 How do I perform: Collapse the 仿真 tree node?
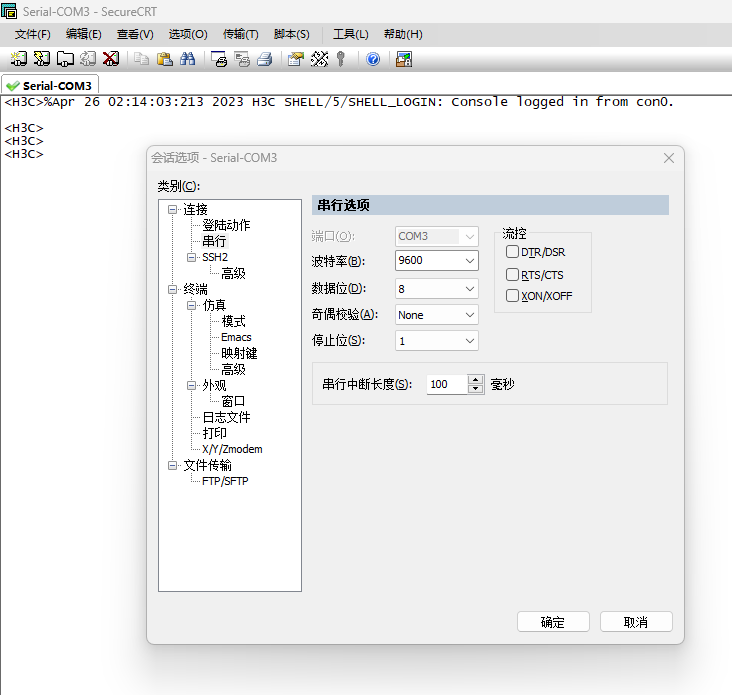point(191,305)
